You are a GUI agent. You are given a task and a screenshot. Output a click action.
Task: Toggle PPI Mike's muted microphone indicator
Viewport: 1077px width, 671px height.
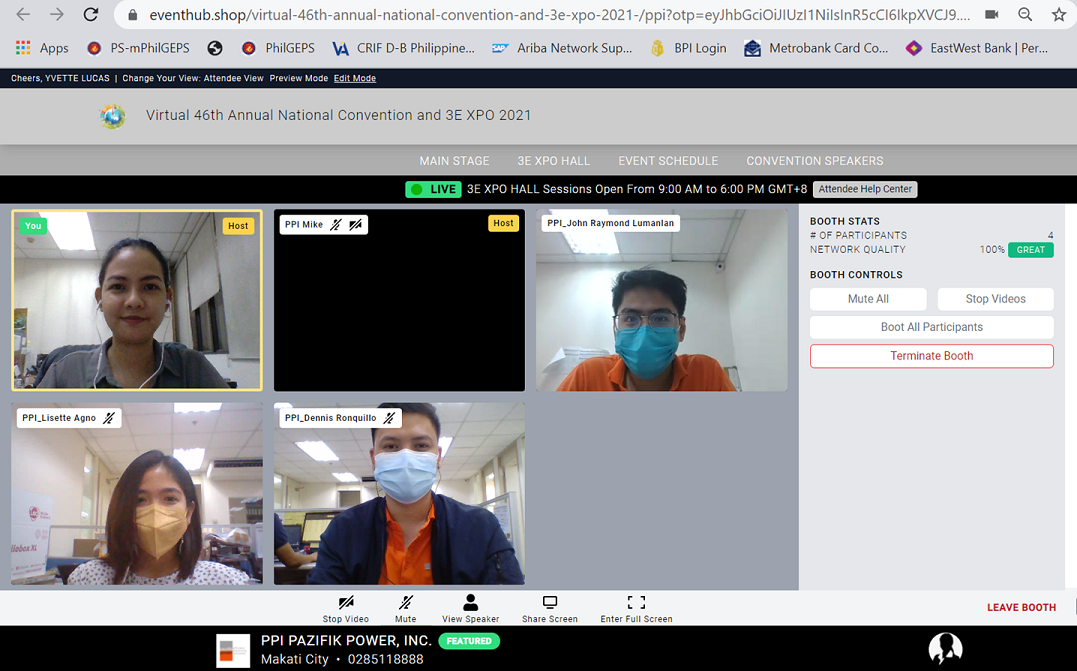336,225
